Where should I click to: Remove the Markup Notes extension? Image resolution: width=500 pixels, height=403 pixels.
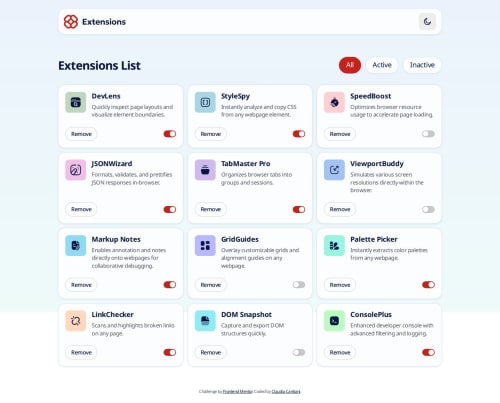click(x=81, y=285)
